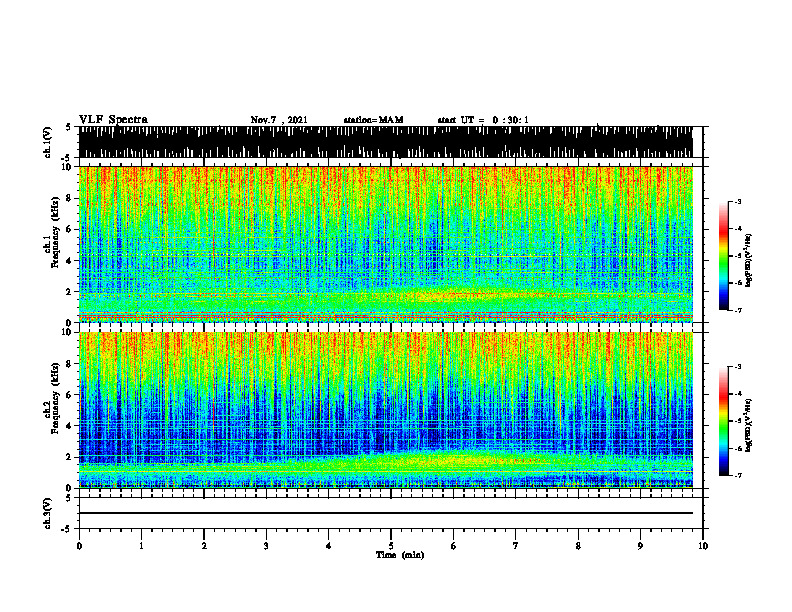This screenshot has width=792, height=612.
Task: Click time axis tick label "2"
Action: tap(204, 546)
